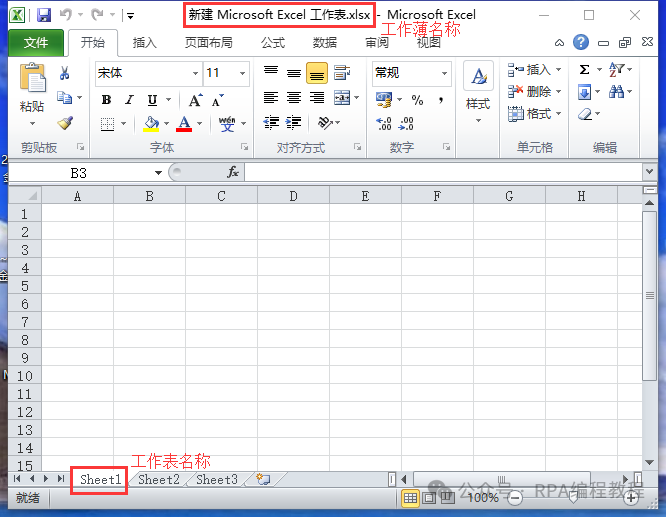
Task: Increase indent icon
Action: pos(293,123)
